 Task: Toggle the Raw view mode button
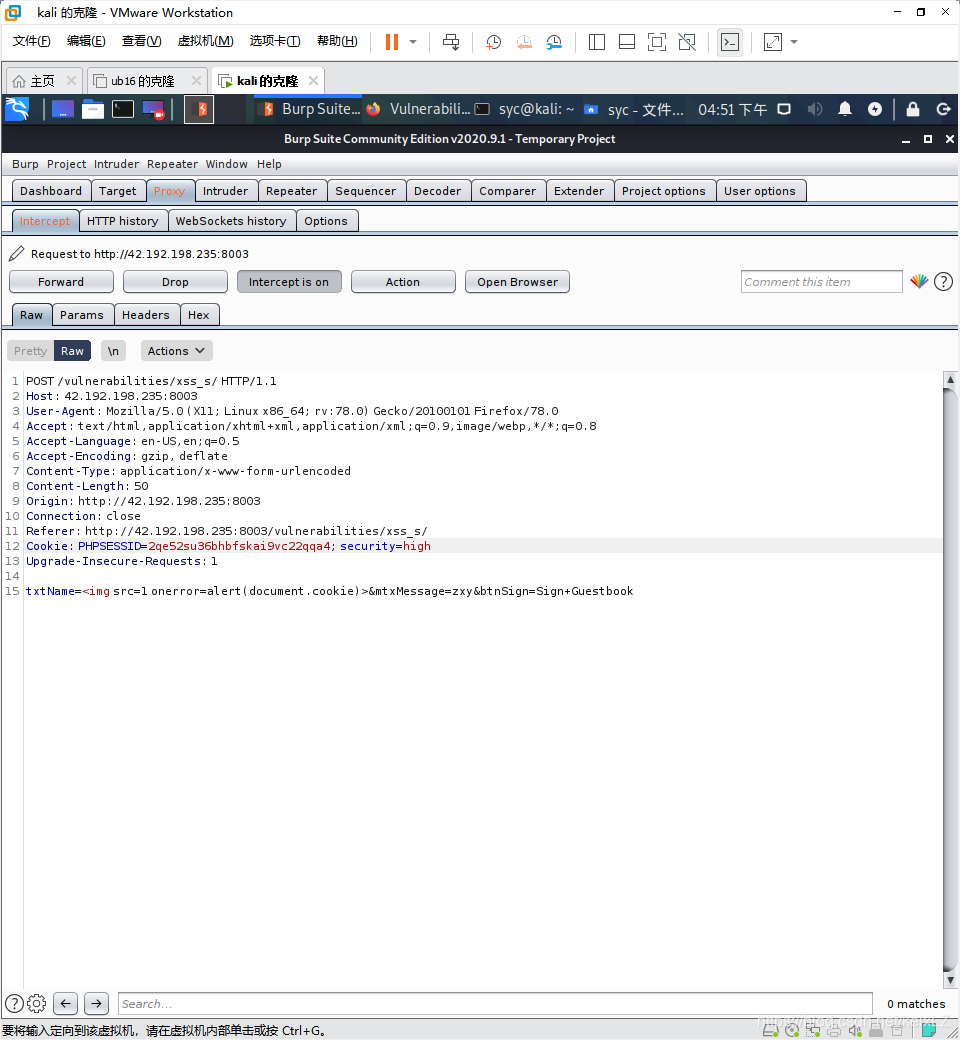pyautogui.click(x=72, y=351)
